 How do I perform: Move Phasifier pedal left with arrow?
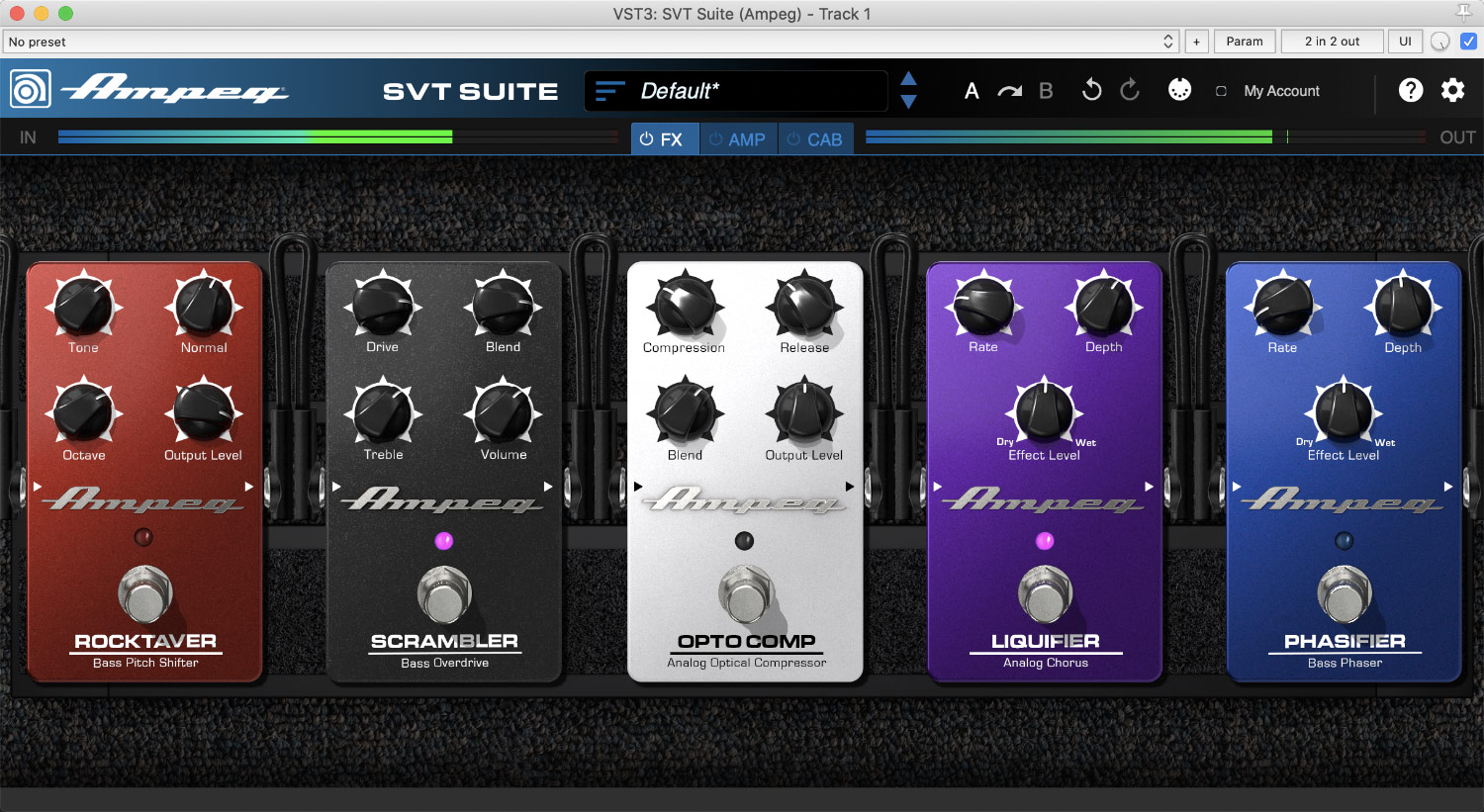click(x=1237, y=486)
